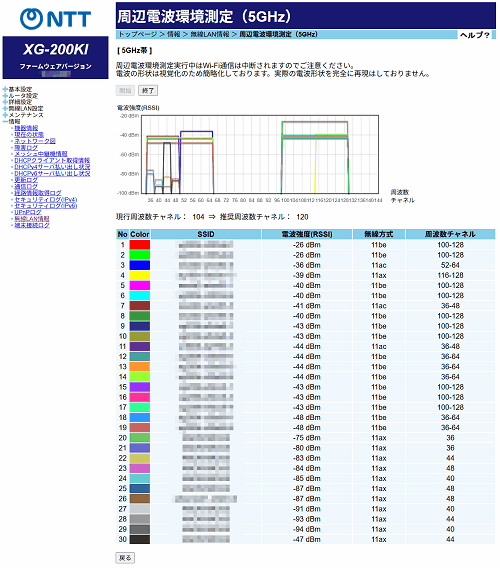The width and height of the screenshot is (500, 568).
Task: Click the 周波数チャネル column header
Action: click(x=450, y=234)
